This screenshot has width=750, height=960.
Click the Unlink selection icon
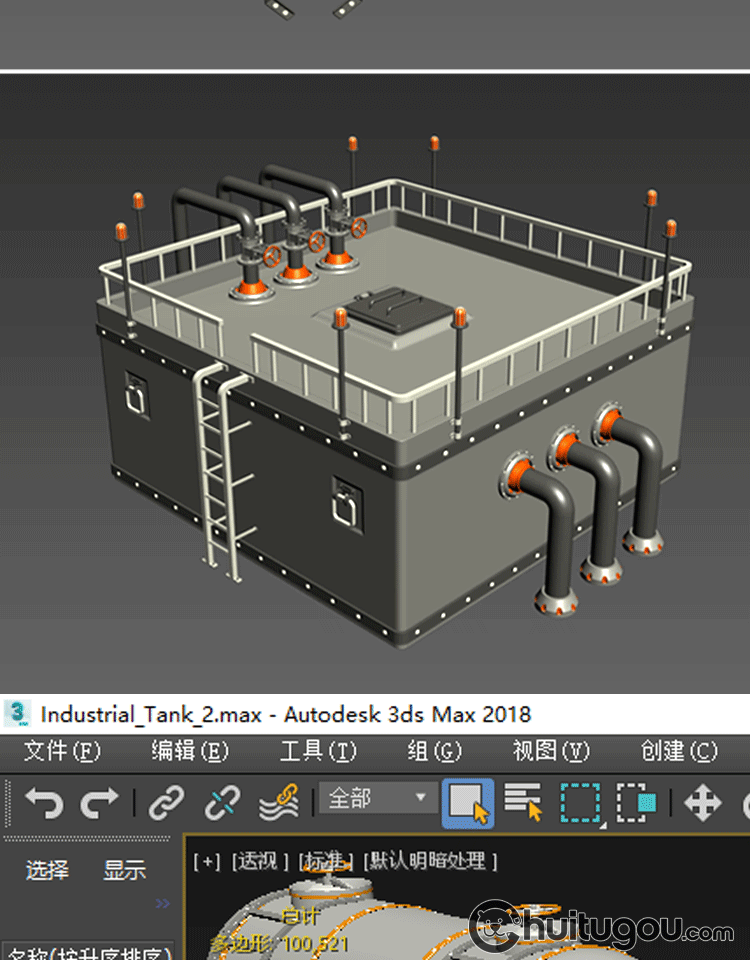222,802
